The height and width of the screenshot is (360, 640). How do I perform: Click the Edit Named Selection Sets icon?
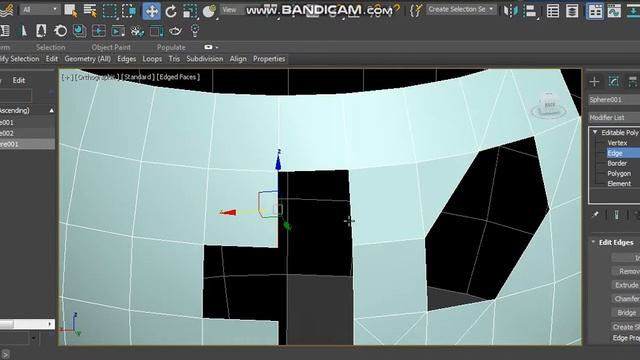pos(416,10)
